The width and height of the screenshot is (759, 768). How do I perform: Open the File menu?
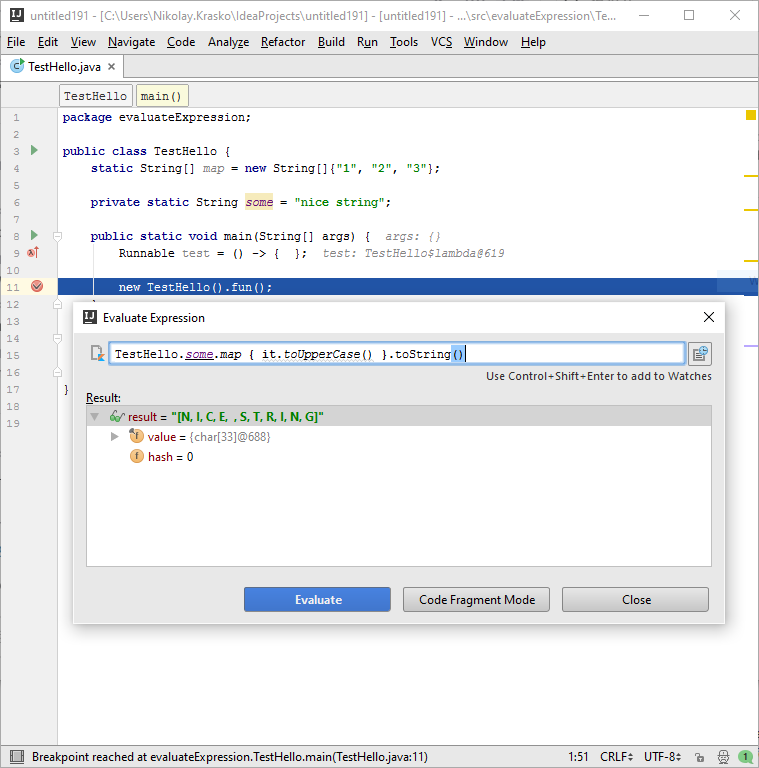coord(16,42)
